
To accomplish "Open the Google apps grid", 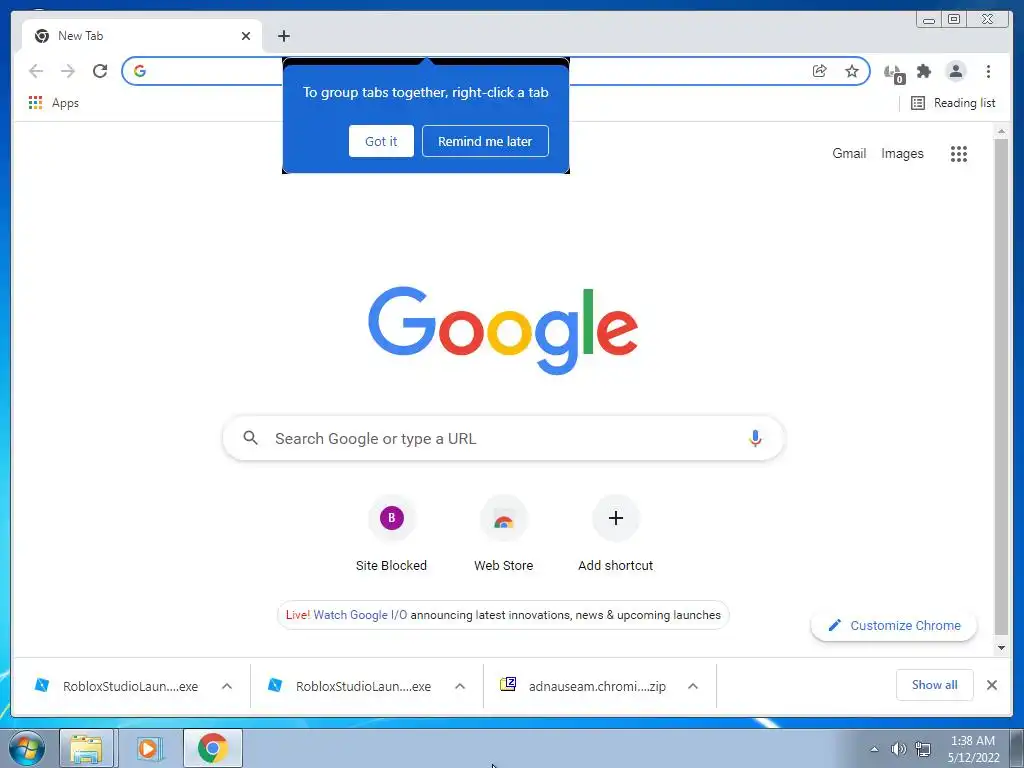I will 959,153.
